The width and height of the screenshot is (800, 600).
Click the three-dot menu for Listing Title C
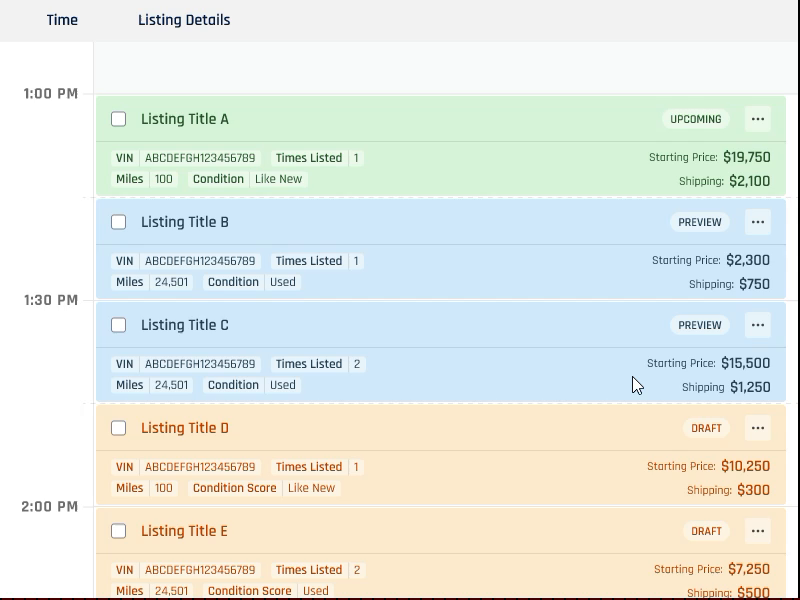(758, 325)
